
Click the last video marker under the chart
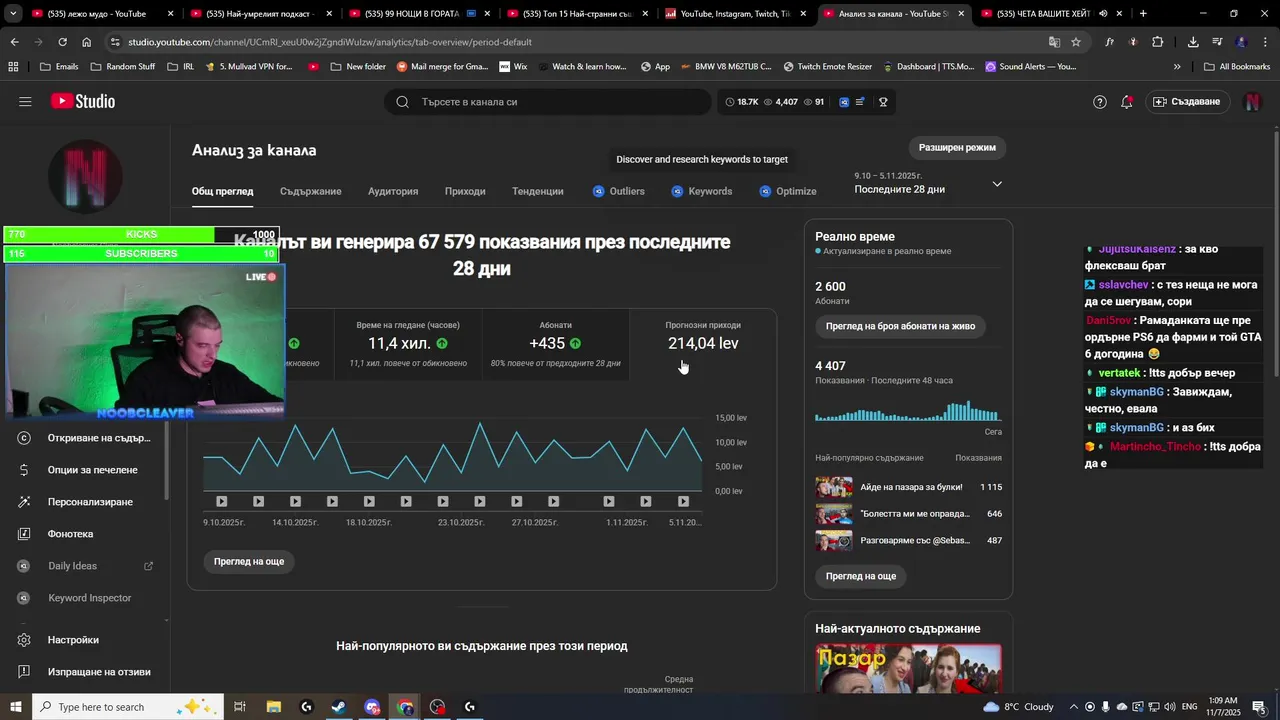click(683, 501)
